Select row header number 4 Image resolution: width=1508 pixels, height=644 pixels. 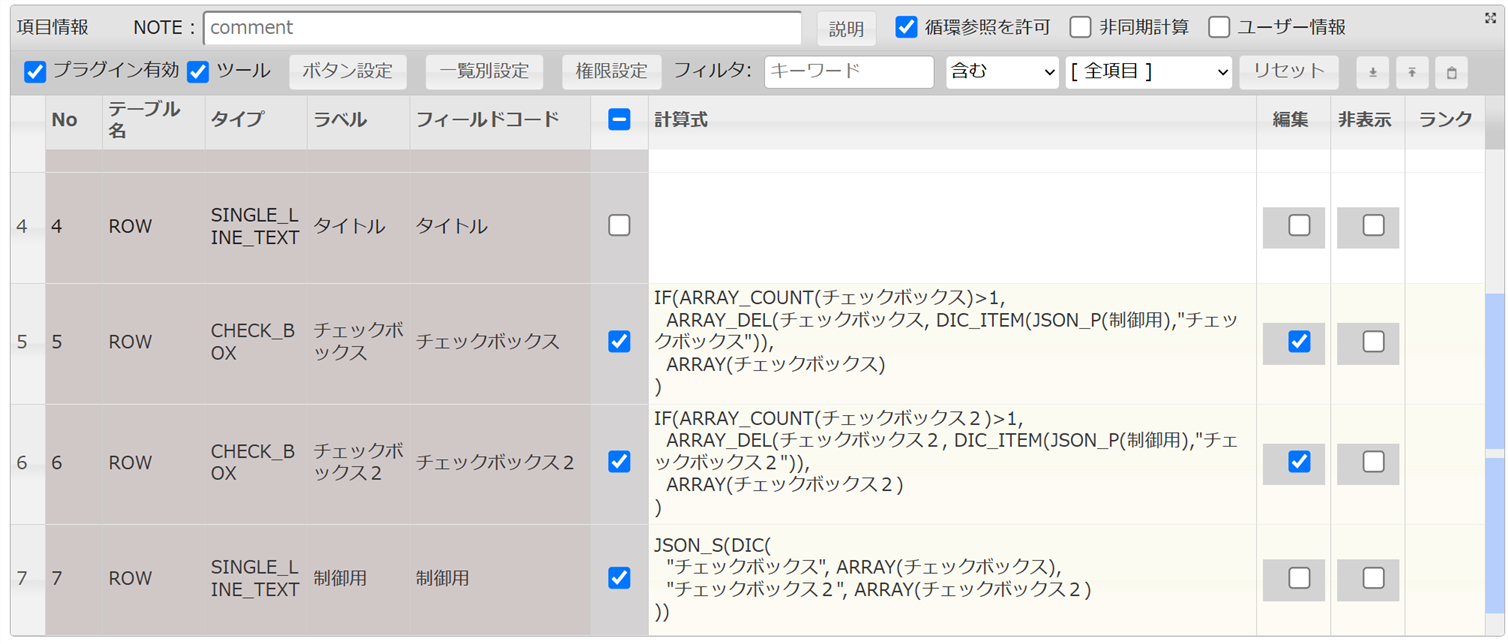27,227
